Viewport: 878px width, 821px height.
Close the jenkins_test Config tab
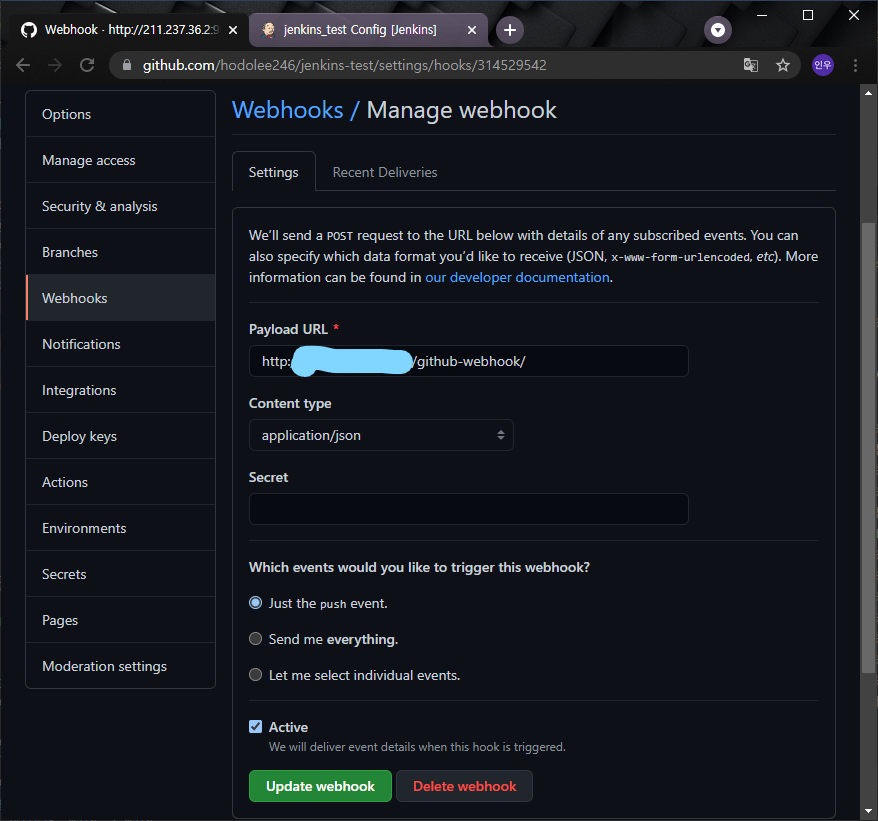coord(472,30)
